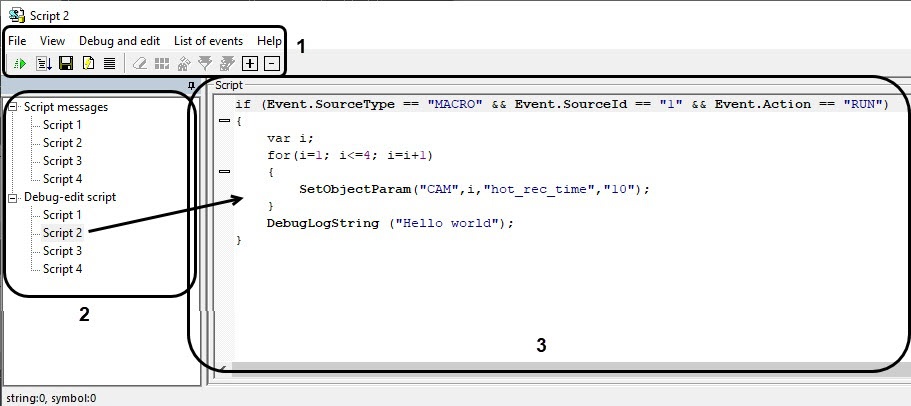This screenshot has height=406, width=911.
Task: Select Script 1 under Script messages
Action: (62, 125)
